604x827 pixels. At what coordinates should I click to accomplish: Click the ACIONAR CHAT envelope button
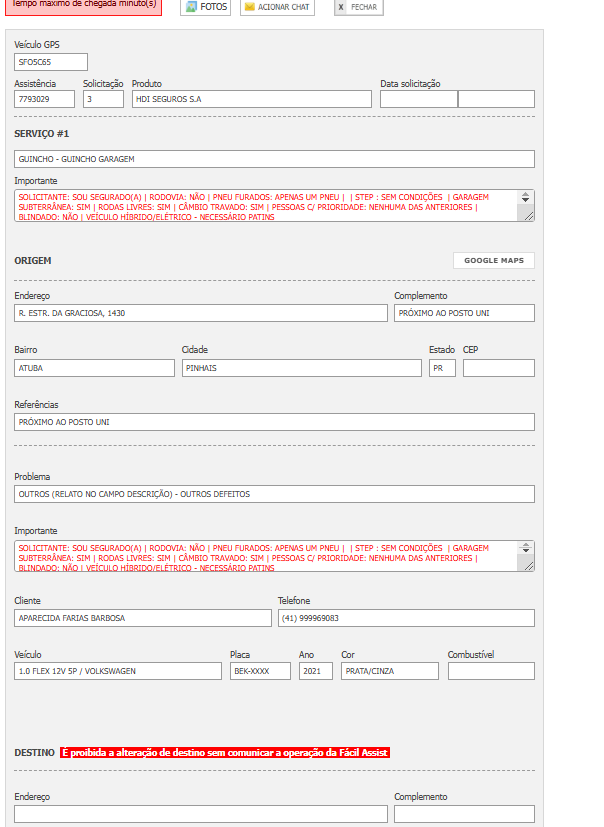tap(277, 7)
